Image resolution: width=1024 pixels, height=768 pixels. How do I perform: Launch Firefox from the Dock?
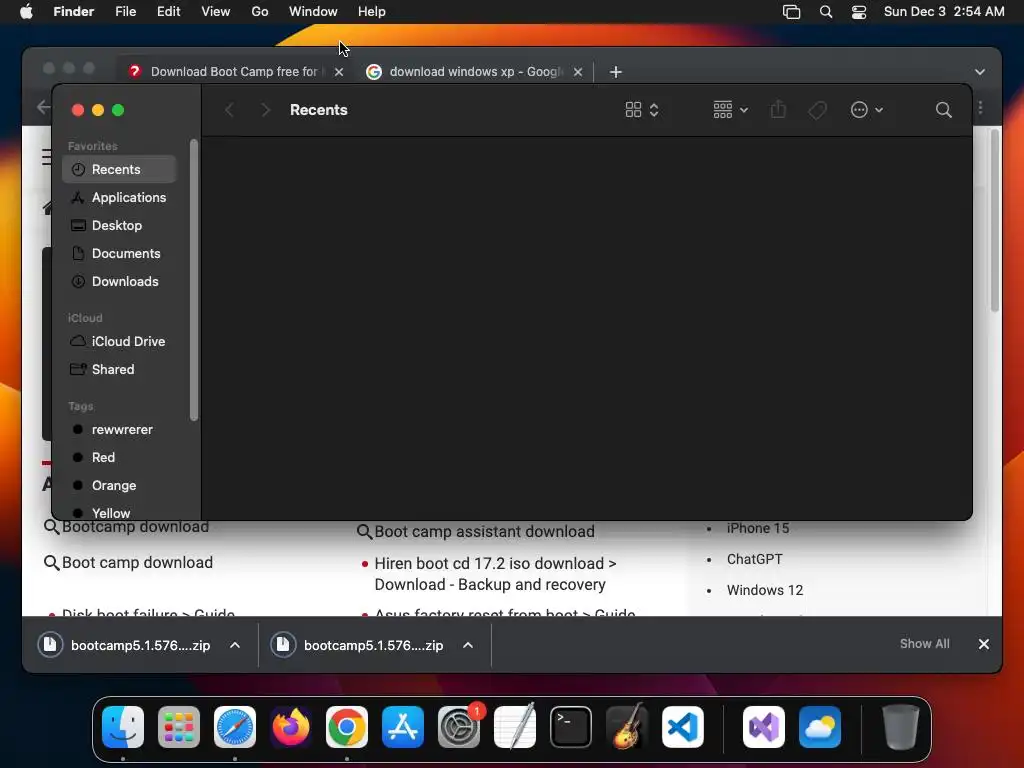[291, 727]
